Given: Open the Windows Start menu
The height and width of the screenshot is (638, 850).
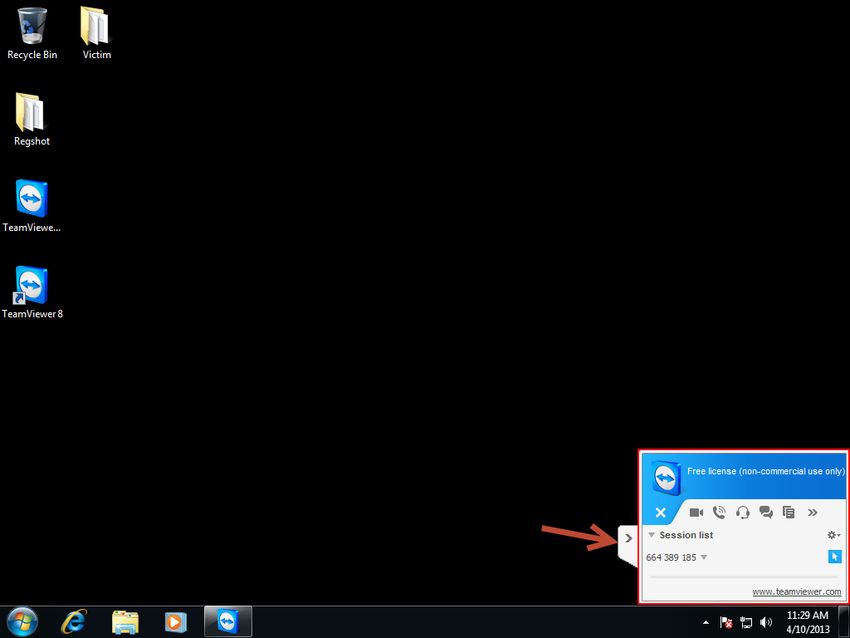Looking at the screenshot, I should 22,622.
